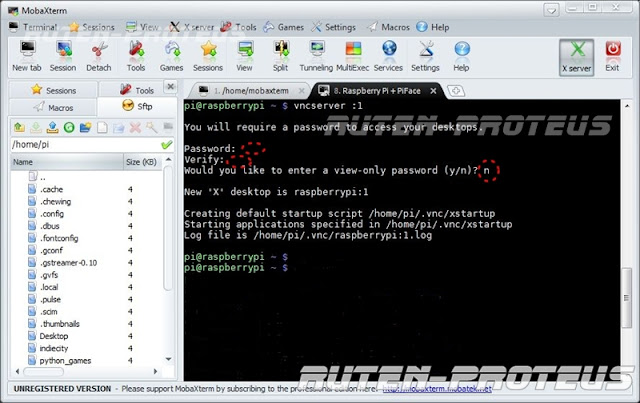The height and width of the screenshot is (403, 640).
Task: Select the .fontconfig folder
Action: [53, 238]
